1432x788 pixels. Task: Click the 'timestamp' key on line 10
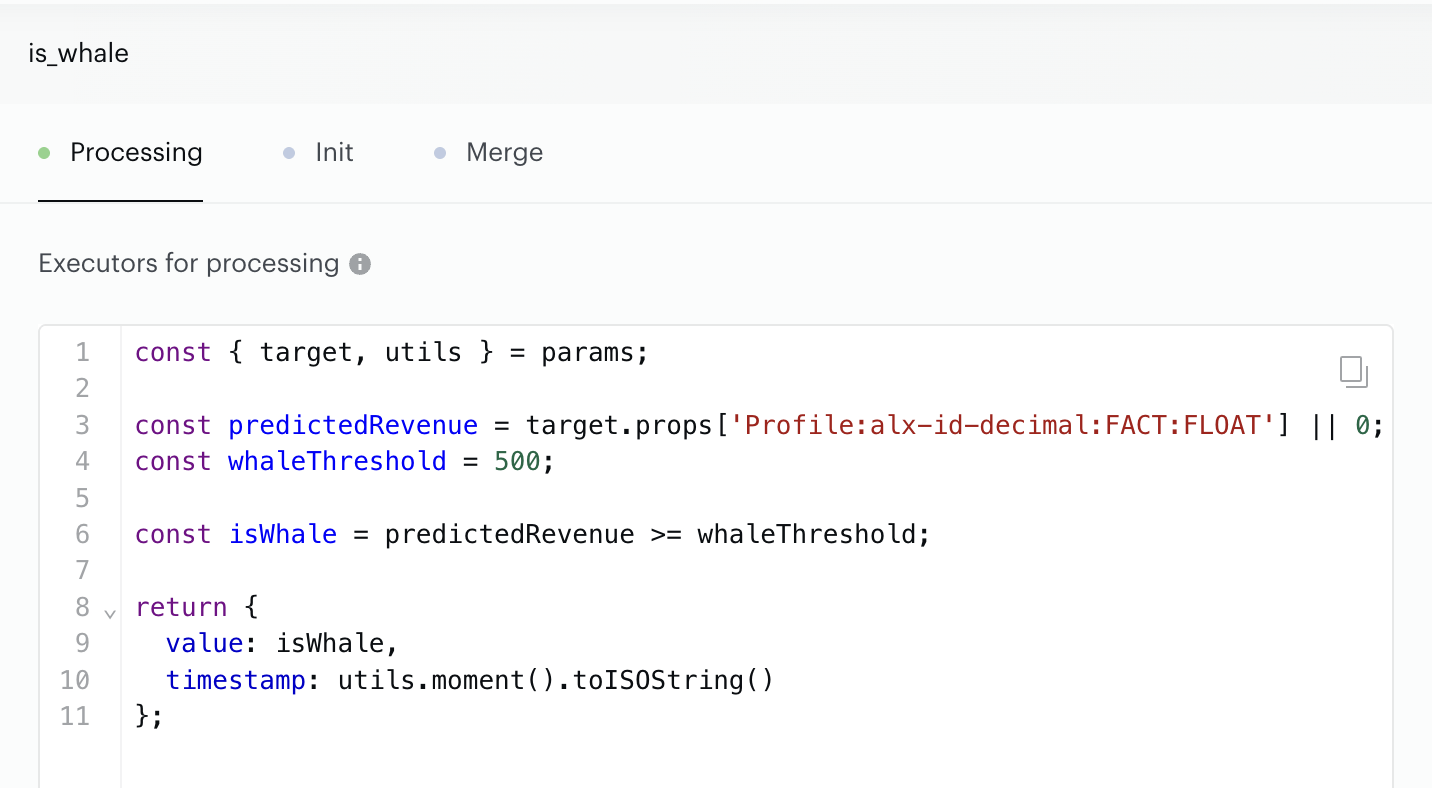(x=236, y=680)
